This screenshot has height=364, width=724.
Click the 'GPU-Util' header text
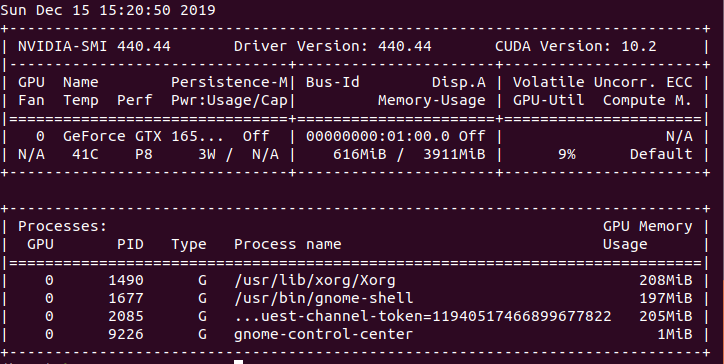(549, 100)
